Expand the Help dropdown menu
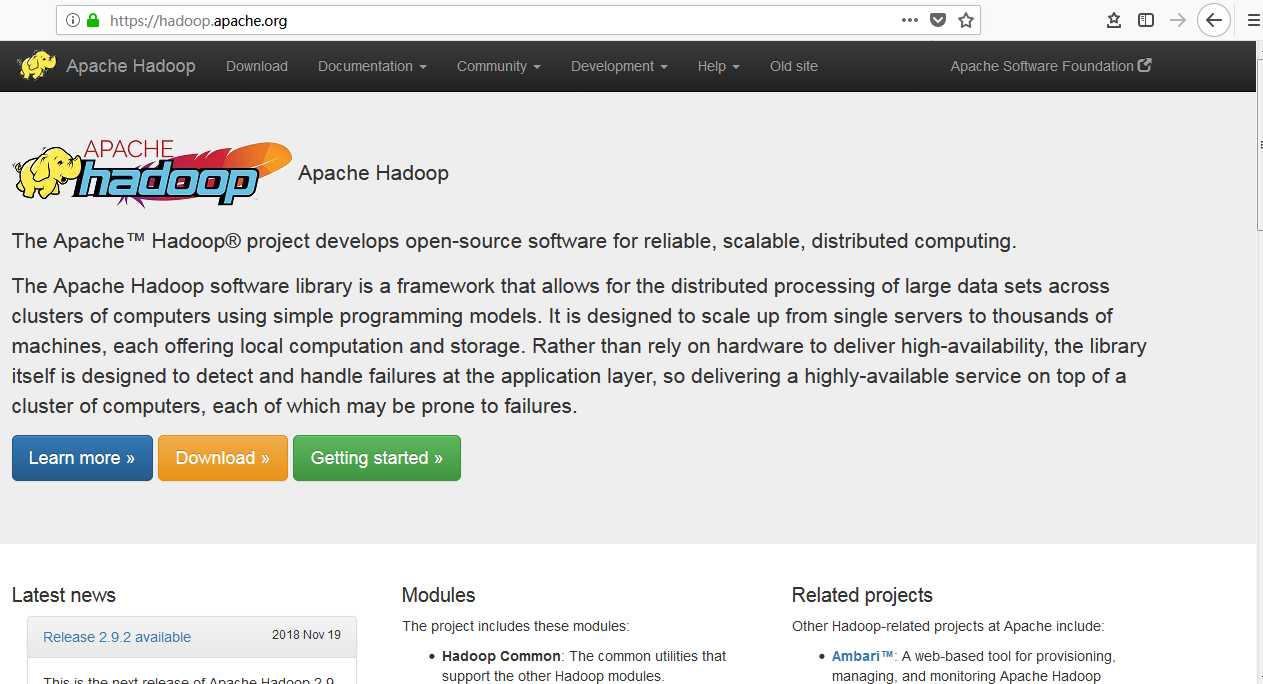This screenshot has height=684, width=1263. (719, 66)
